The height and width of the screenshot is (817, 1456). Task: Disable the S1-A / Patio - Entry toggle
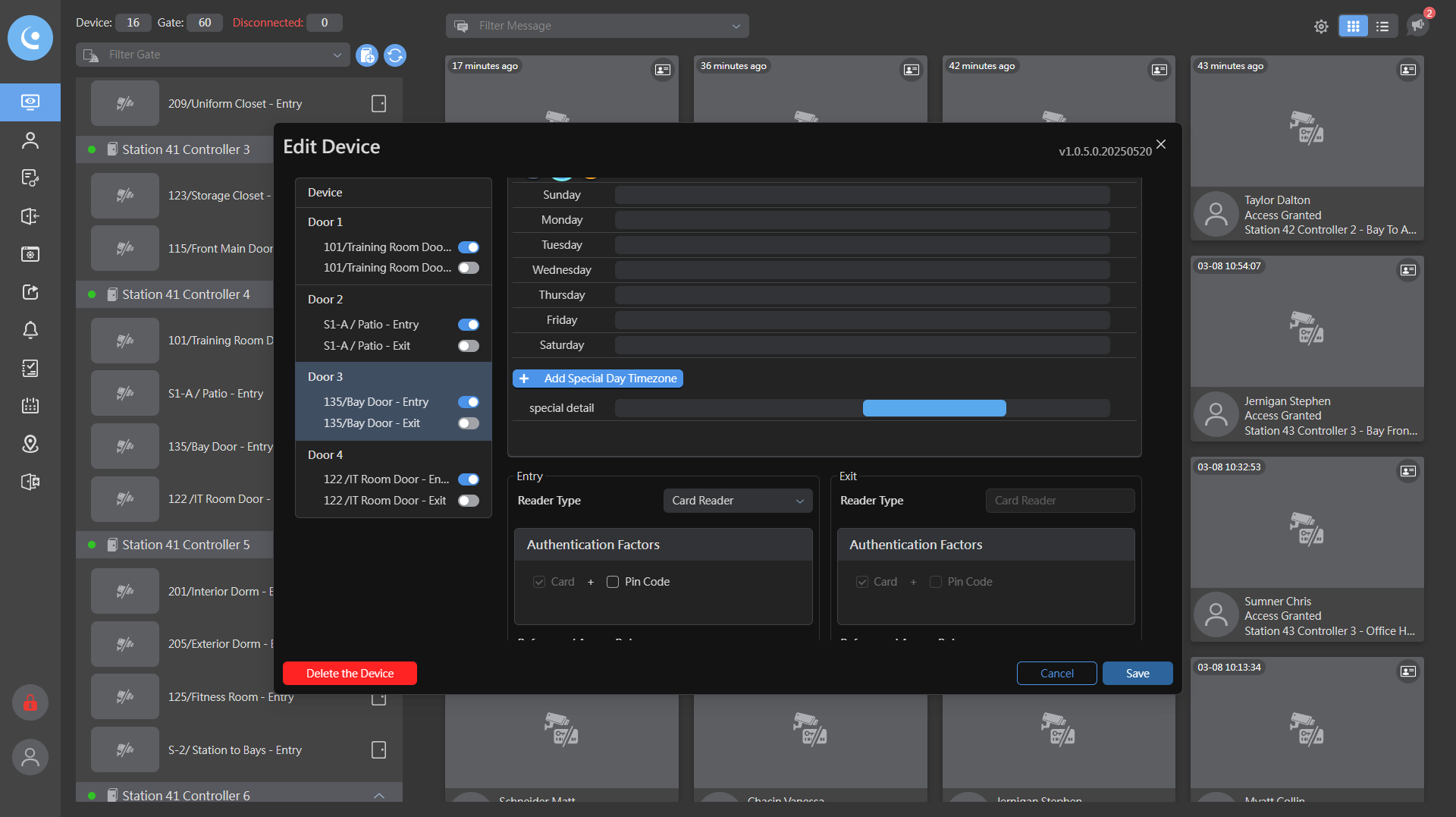(x=469, y=325)
